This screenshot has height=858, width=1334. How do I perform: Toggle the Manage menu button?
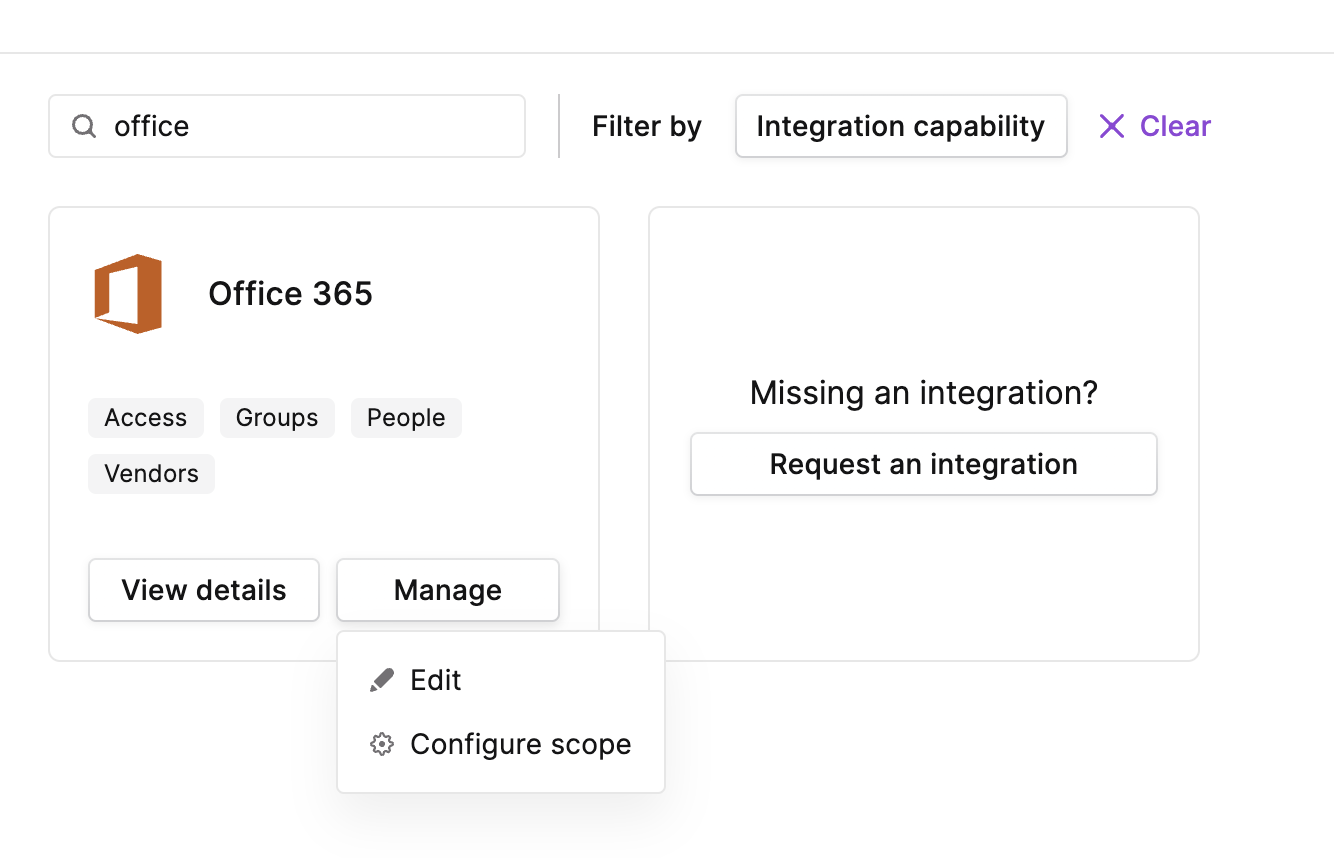(x=448, y=590)
